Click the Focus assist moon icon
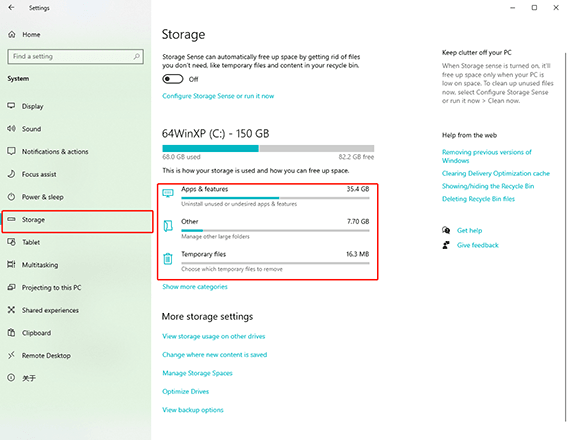Image resolution: width=567 pixels, height=440 pixels. click(x=12, y=174)
